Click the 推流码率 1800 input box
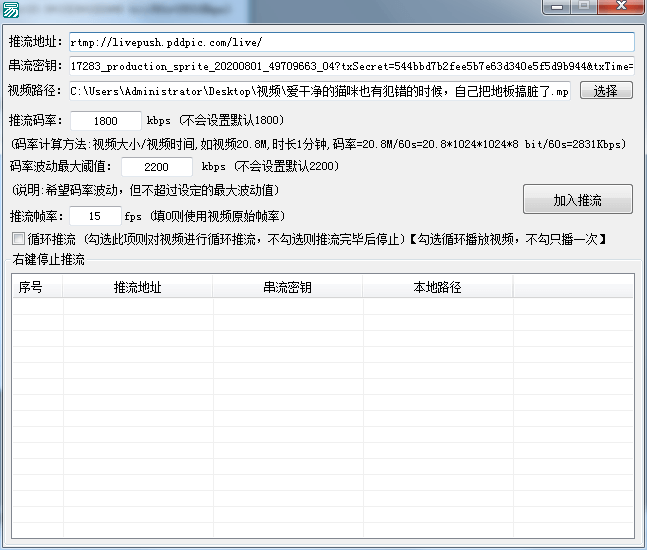The image size is (647, 550). pos(106,121)
